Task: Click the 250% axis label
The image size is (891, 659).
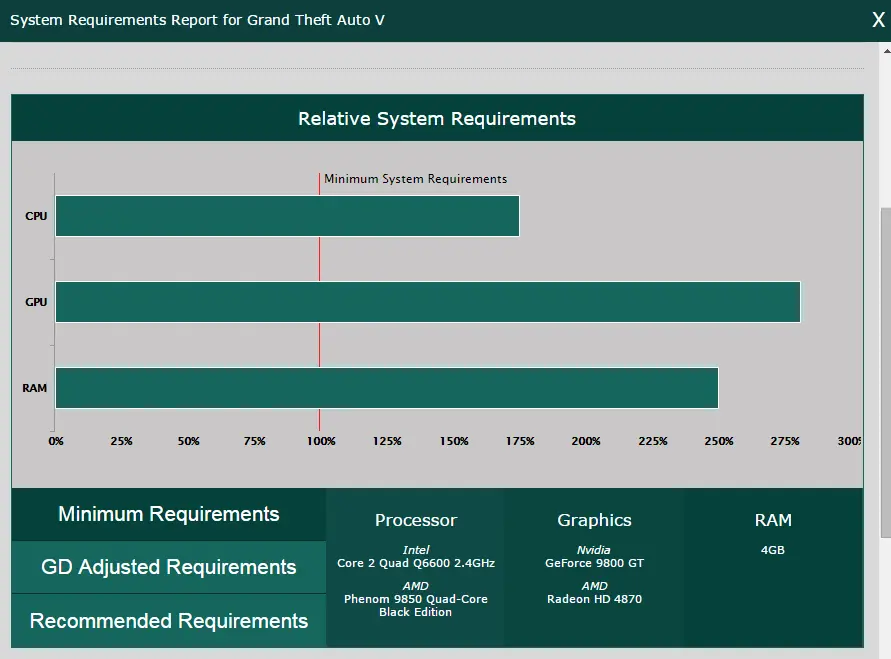Action: tap(719, 441)
